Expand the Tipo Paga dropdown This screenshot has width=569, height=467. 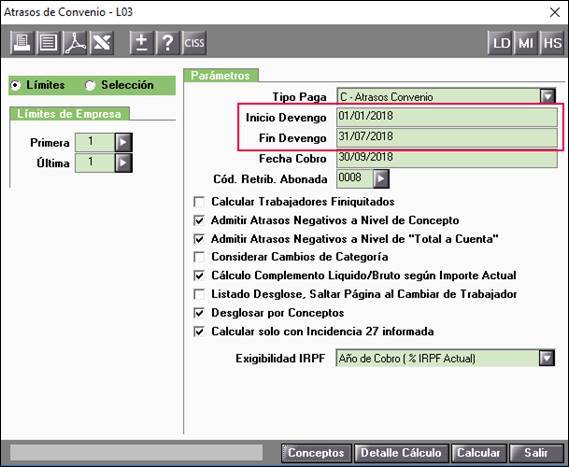pos(547,97)
